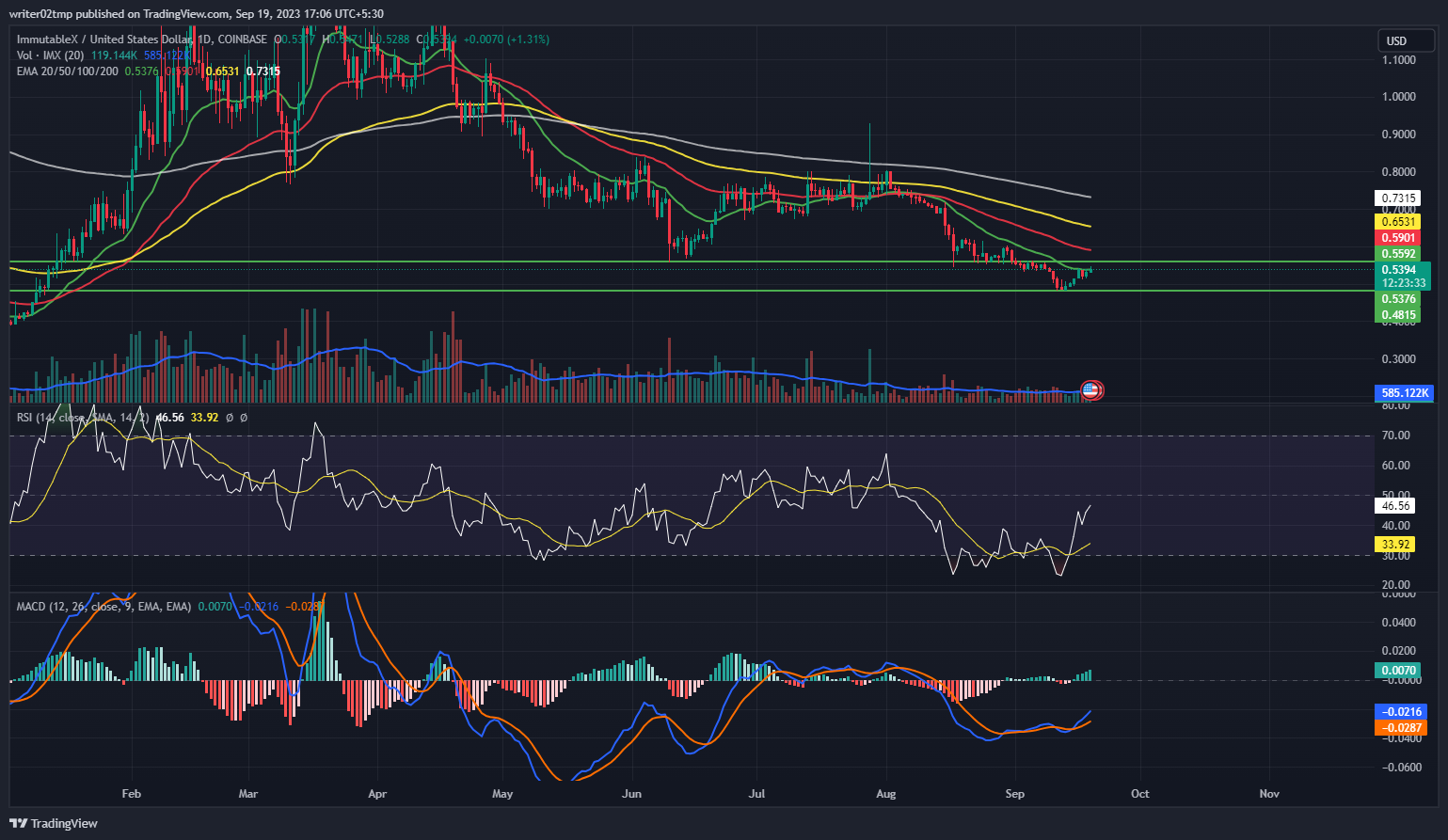Image resolution: width=1448 pixels, height=840 pixels.
Task: Click the 46.56 RSI value label
Action: pyautogui.click(x=1394, y=506)
